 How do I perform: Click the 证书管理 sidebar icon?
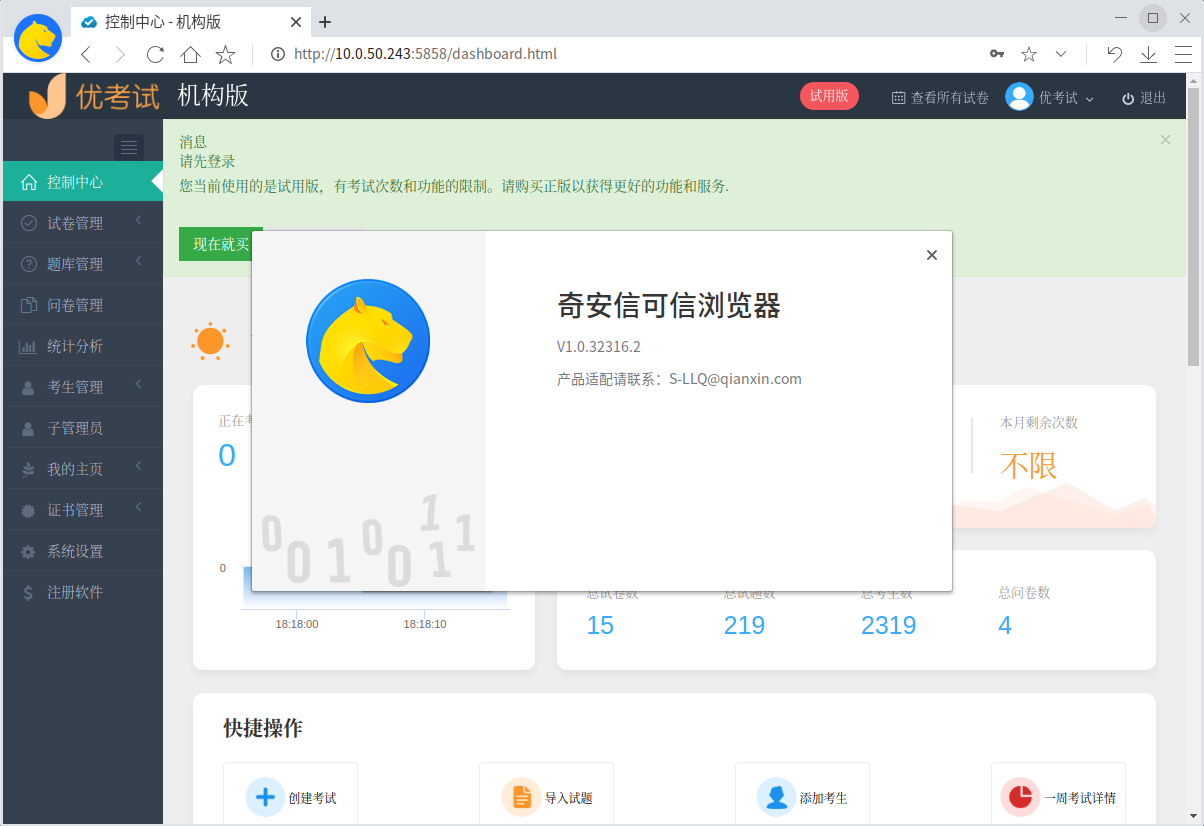tap(29, 509)
